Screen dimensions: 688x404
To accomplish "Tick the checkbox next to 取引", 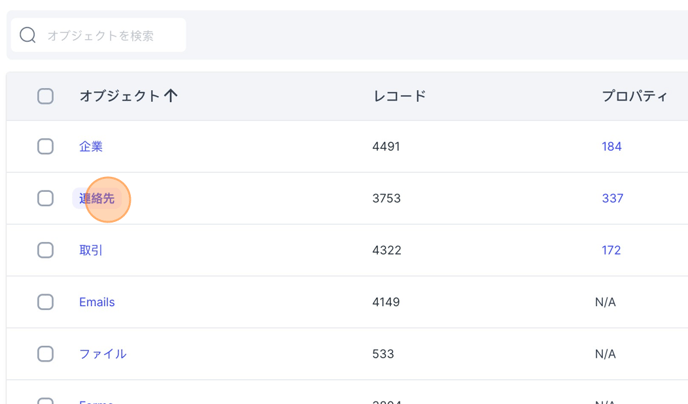I will pos(46,250).
